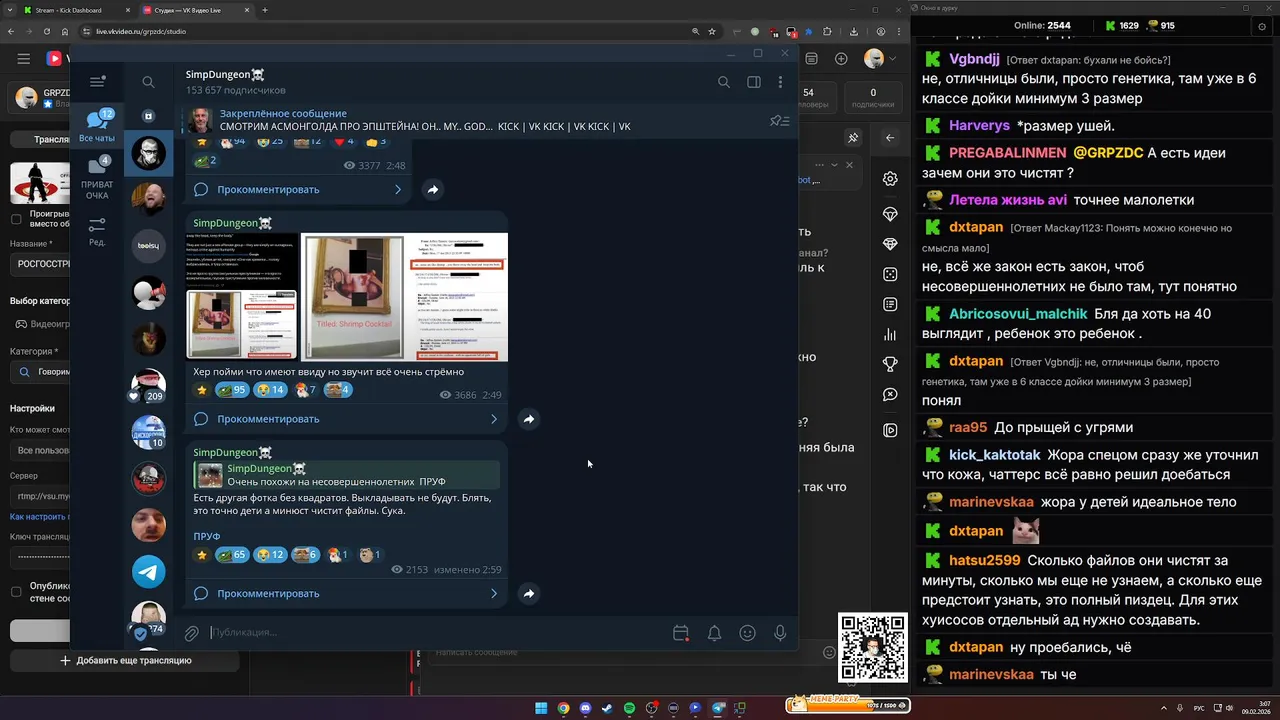Click the frog reaction with 95
This screenshot has width=1280, height=720.
232,390
